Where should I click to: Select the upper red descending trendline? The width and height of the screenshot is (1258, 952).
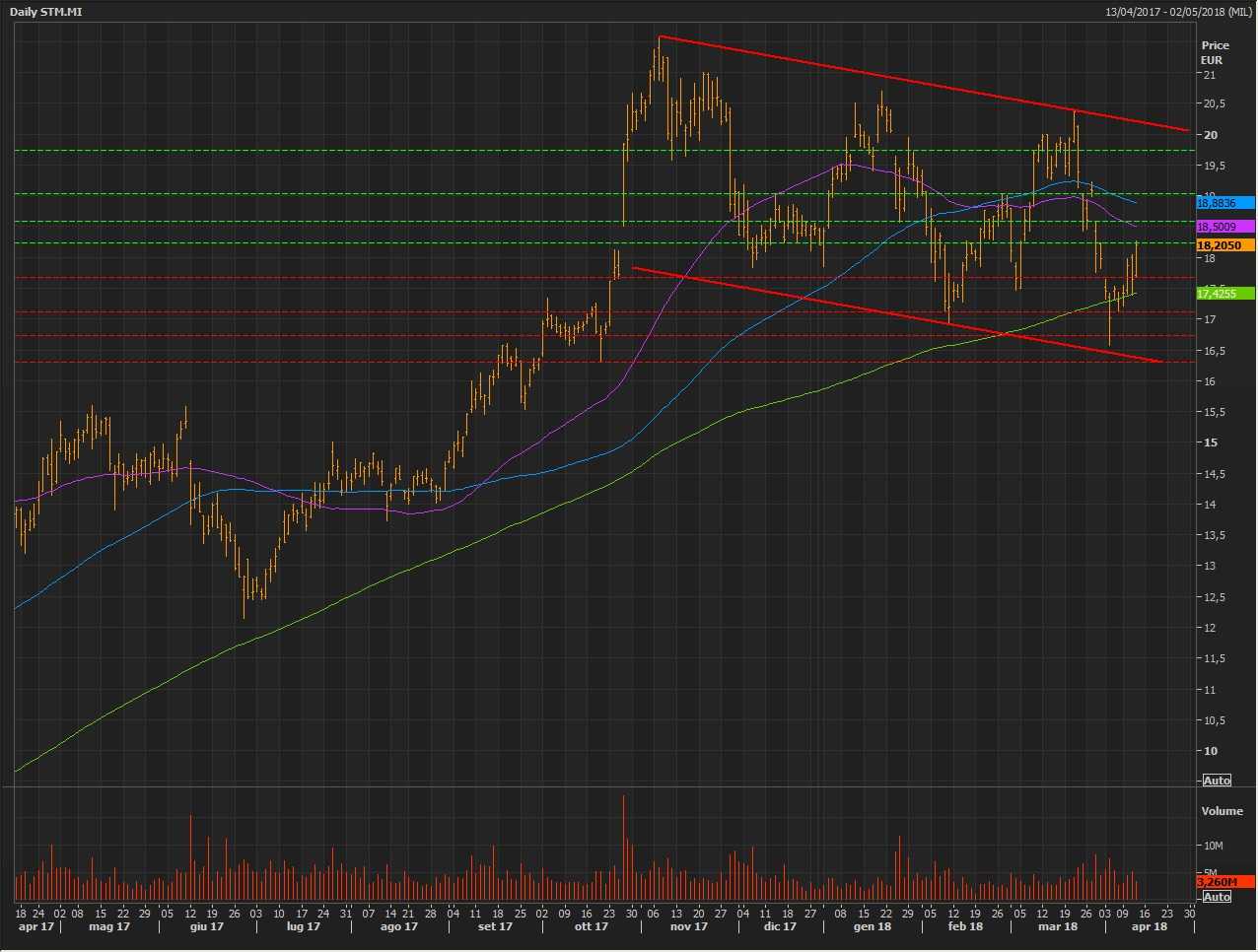(x=923, y=83)
